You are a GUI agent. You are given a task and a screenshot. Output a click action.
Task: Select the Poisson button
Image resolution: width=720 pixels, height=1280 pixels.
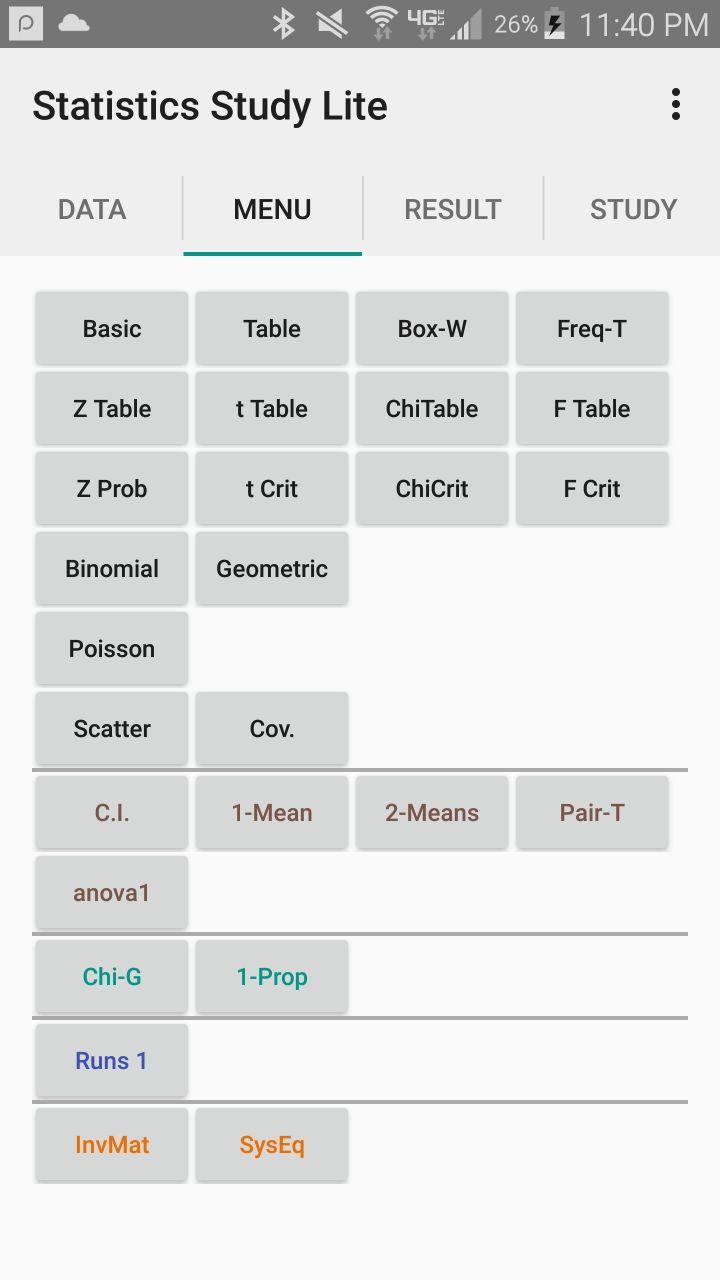112,649
